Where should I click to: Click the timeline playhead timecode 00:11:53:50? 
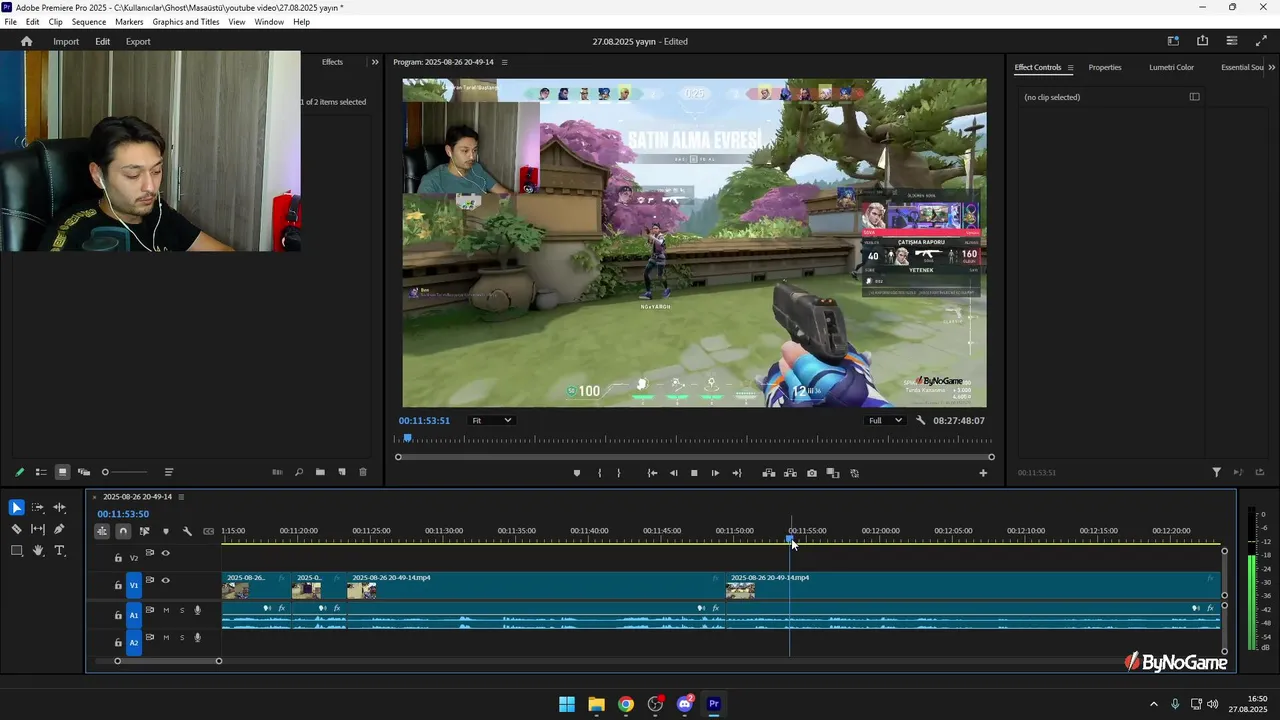click(x=123, y=514)
